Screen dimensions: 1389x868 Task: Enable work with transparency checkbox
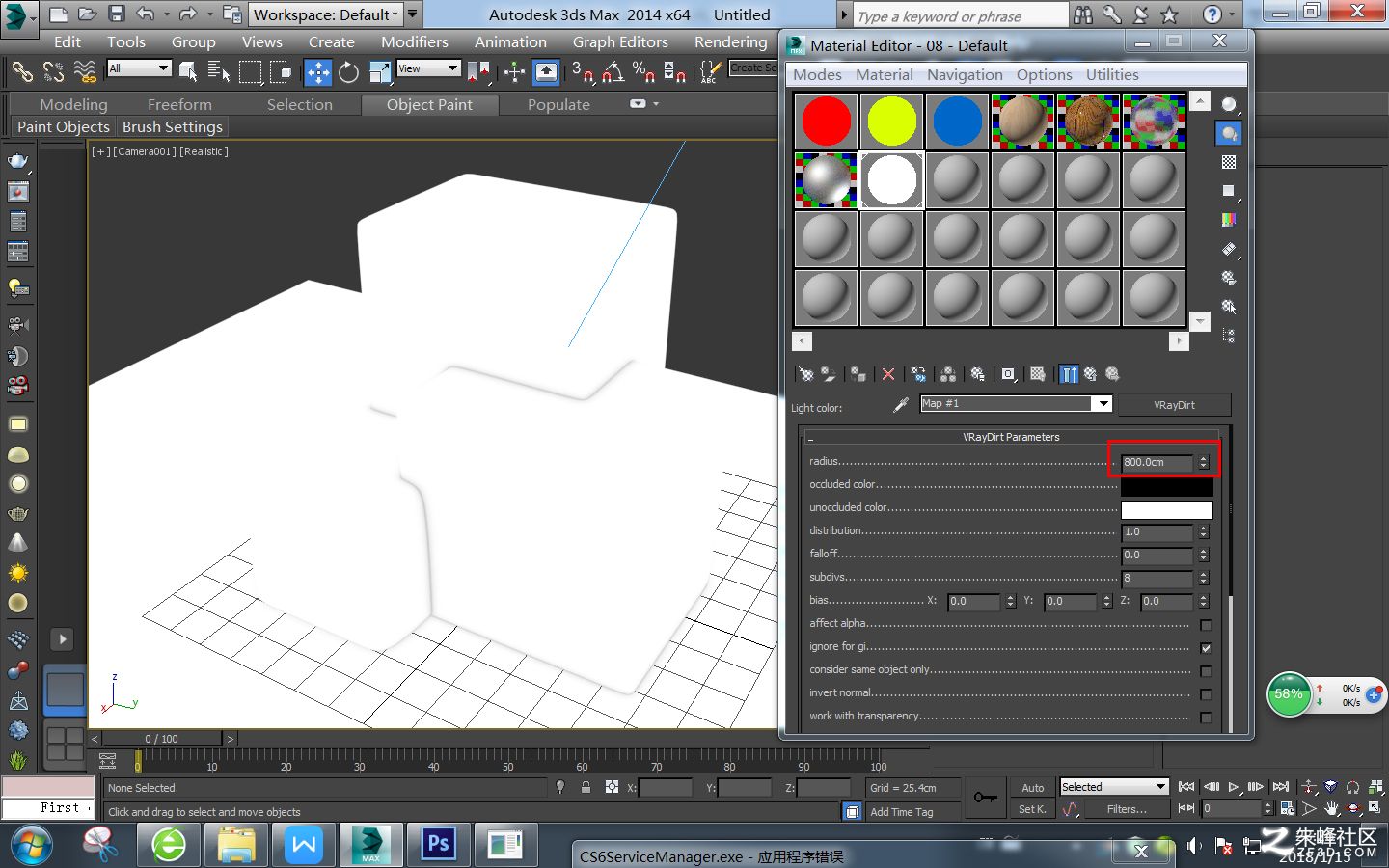[x=1206, y=718]
